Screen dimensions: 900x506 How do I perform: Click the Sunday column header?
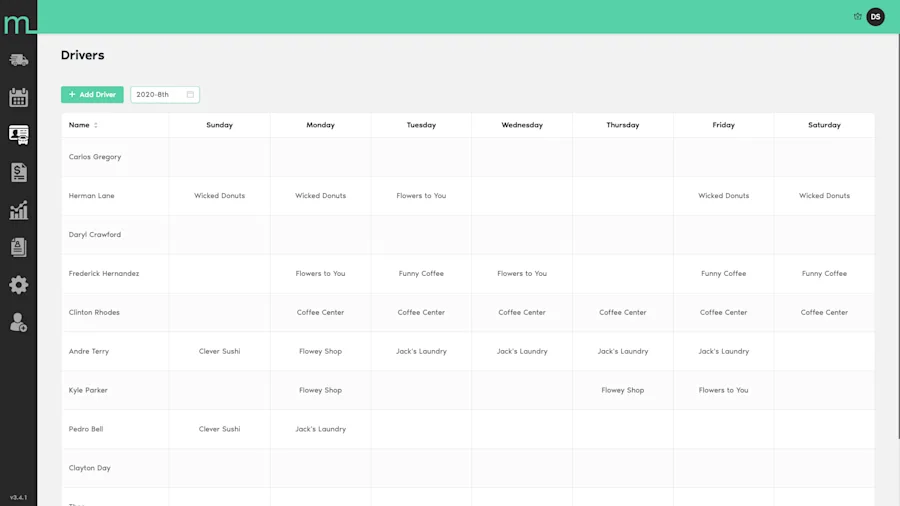[x=219, y=125]
